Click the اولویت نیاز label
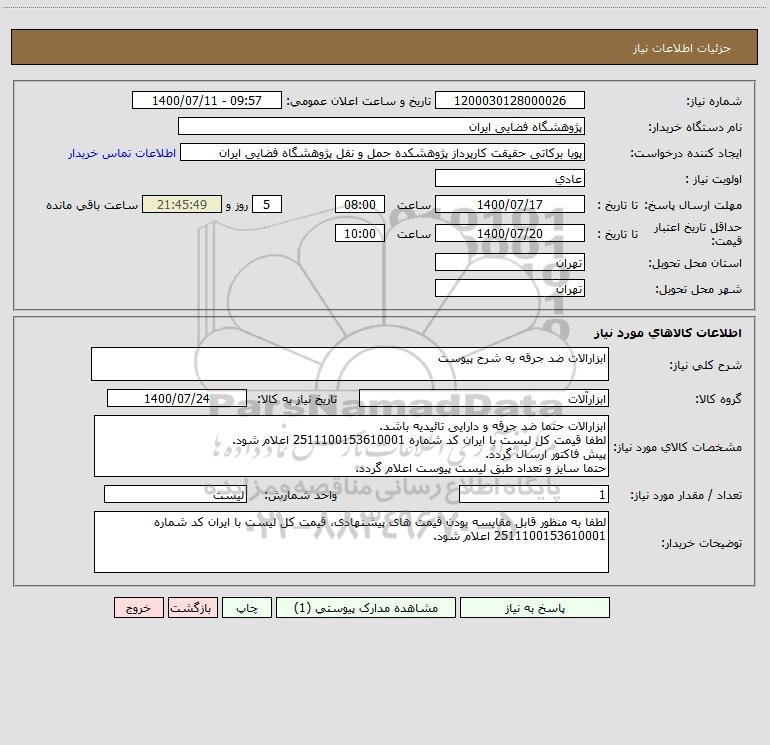770x745 pixels. coord(714,179)
